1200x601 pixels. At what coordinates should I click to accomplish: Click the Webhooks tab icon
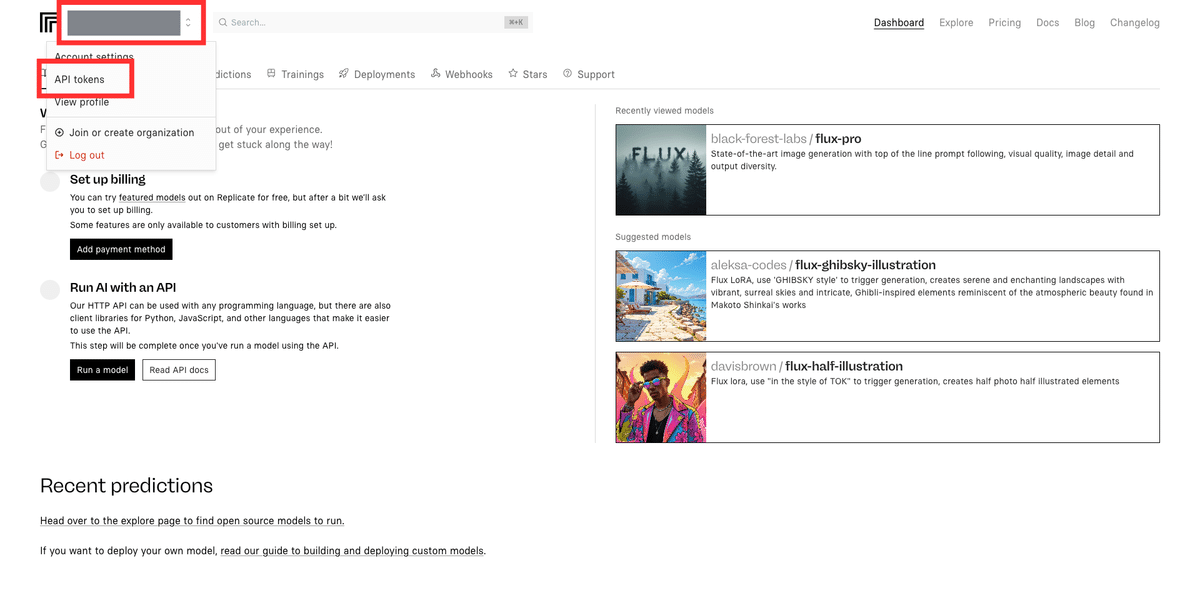pos(436,74)
